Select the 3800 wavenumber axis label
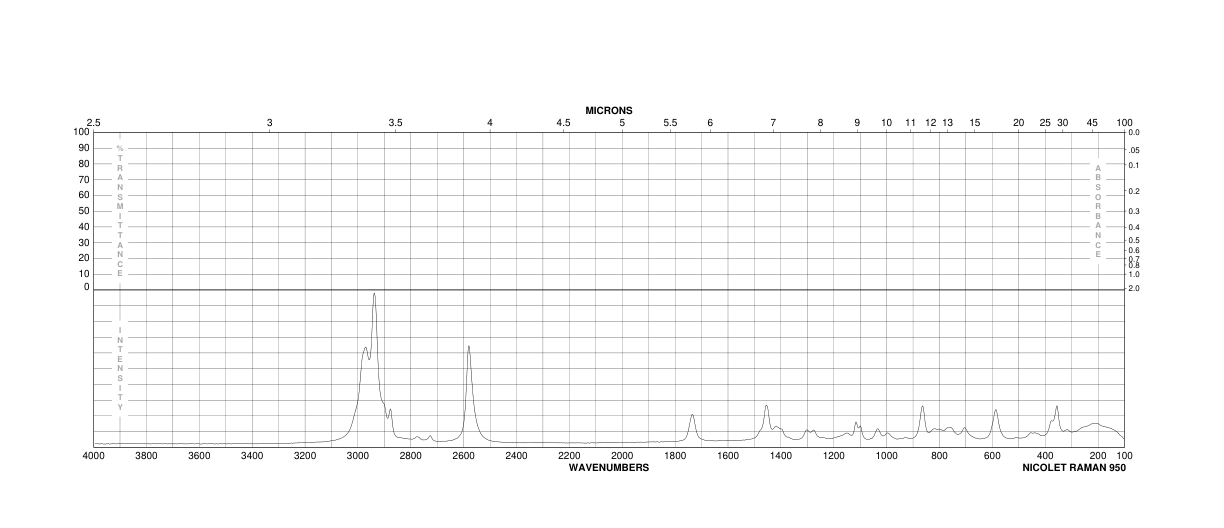 146,456
